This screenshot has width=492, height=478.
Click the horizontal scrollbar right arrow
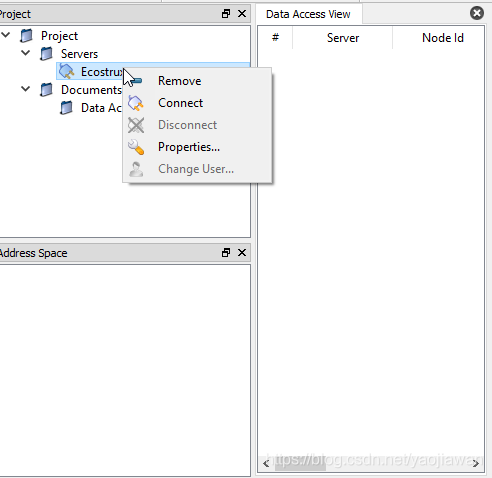coord(476,464)
